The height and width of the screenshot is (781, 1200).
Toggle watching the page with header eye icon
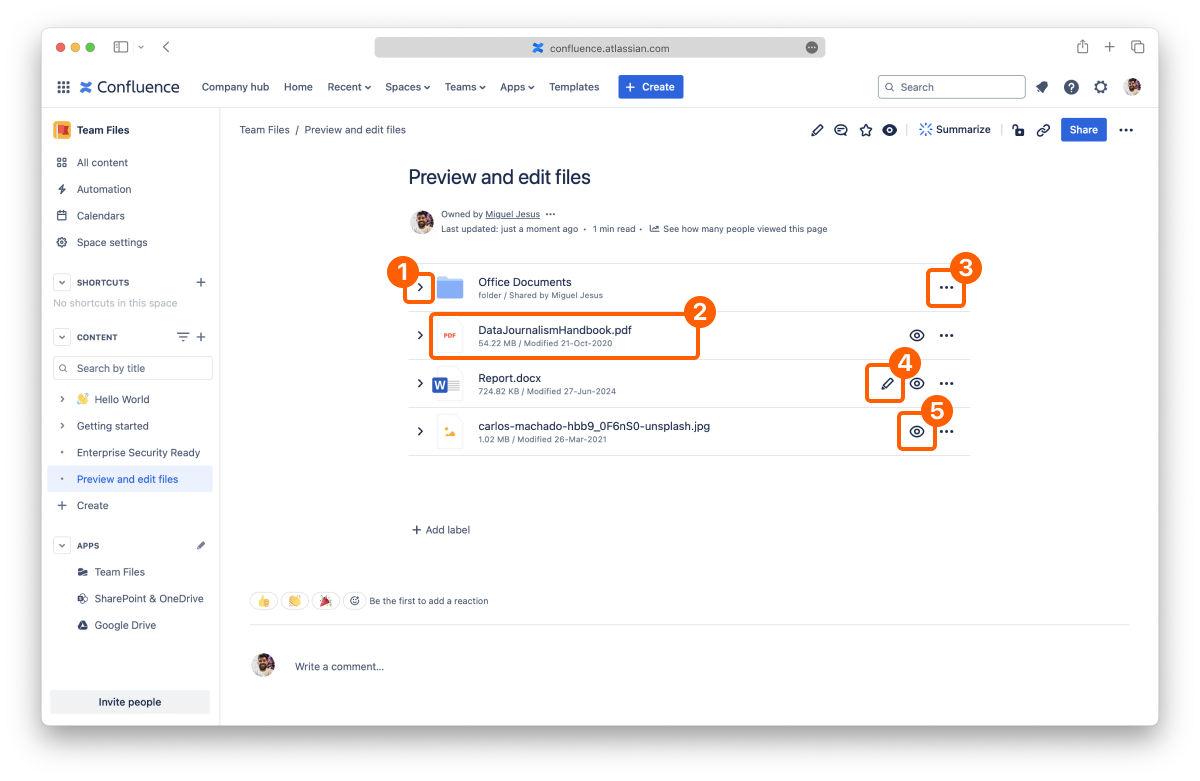coord(890,130)
